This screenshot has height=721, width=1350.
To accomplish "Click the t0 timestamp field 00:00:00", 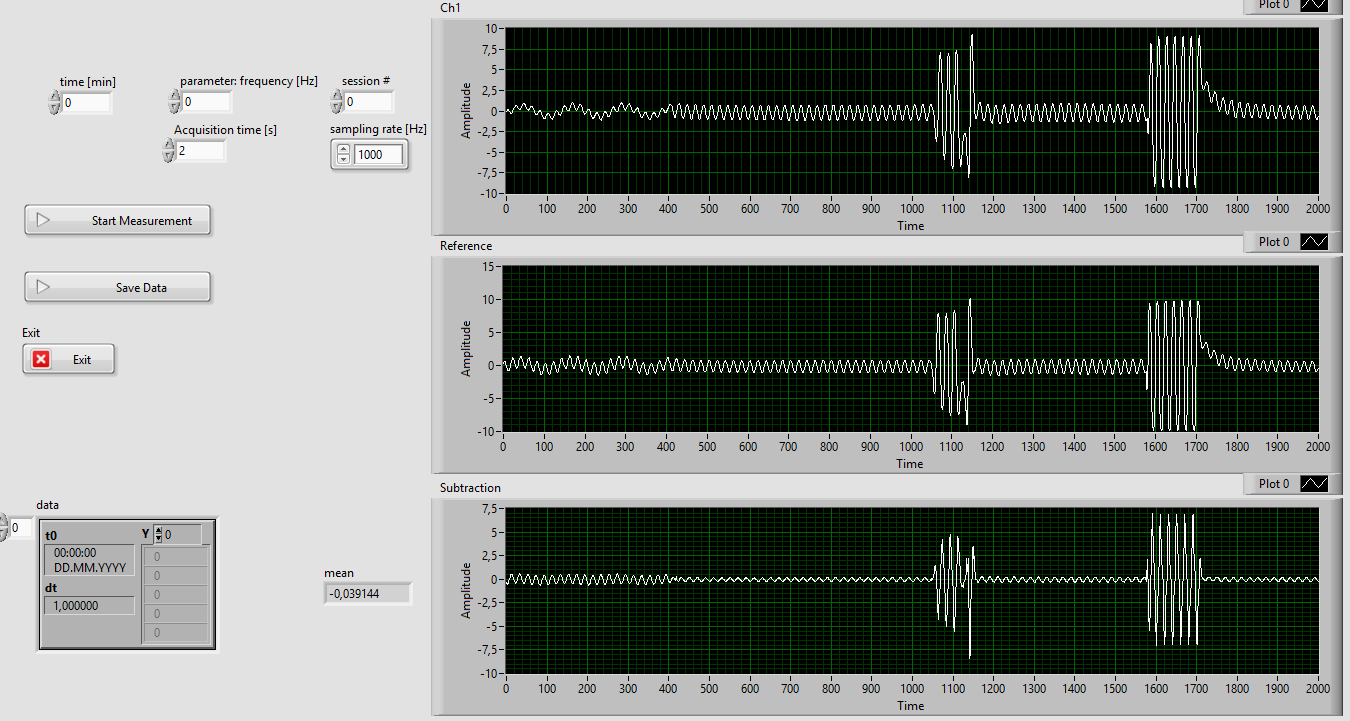I will [x=89, y=559].
